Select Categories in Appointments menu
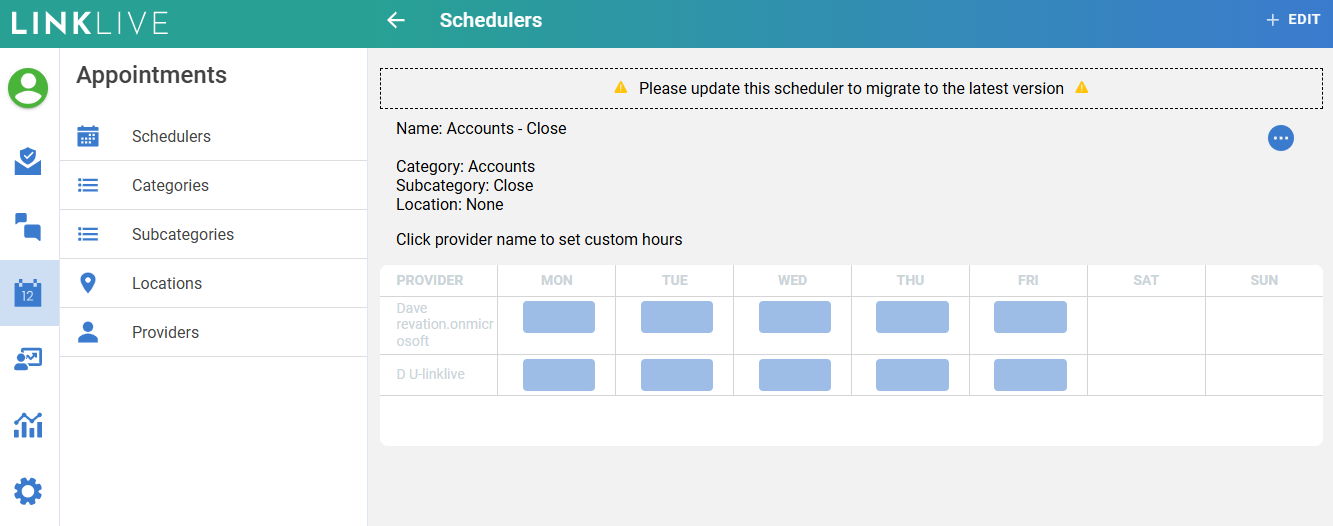Screen dimensions: 1333x526 click(x=170, y=186)
